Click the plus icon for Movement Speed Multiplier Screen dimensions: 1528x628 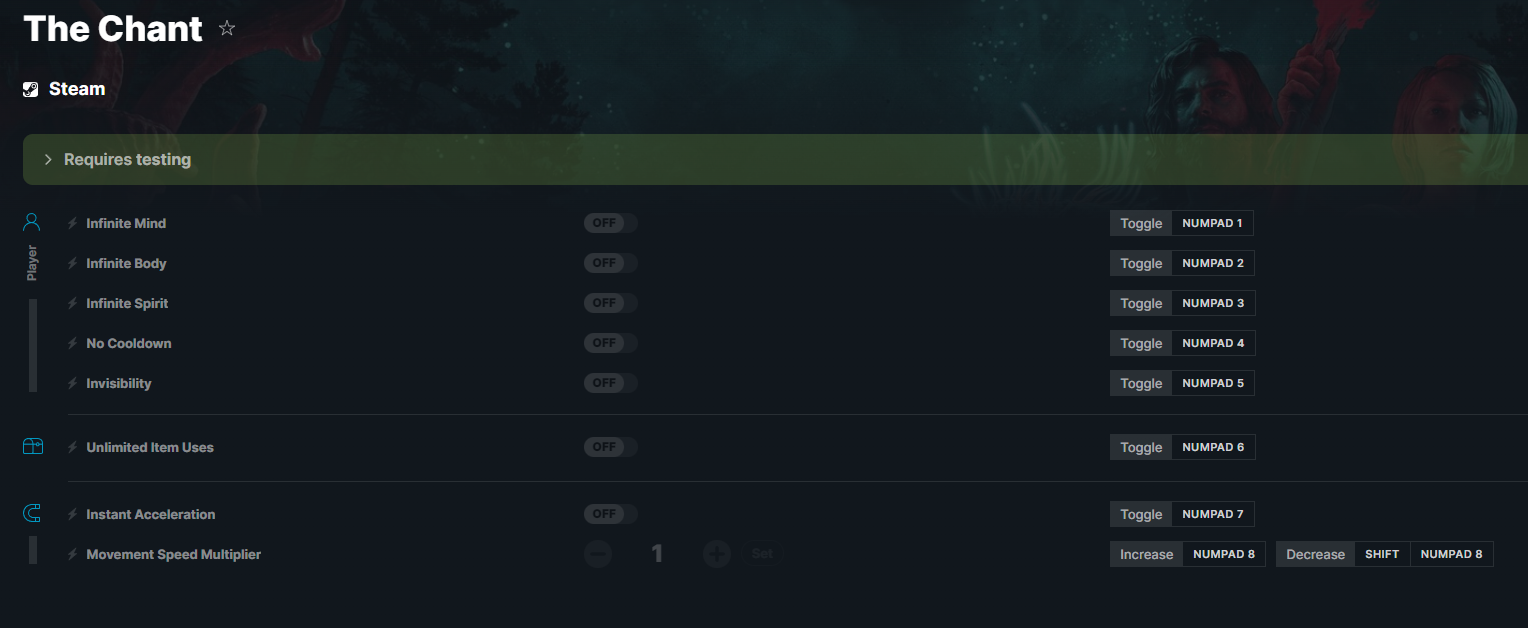pyautogui.click(x=717, y=553)
